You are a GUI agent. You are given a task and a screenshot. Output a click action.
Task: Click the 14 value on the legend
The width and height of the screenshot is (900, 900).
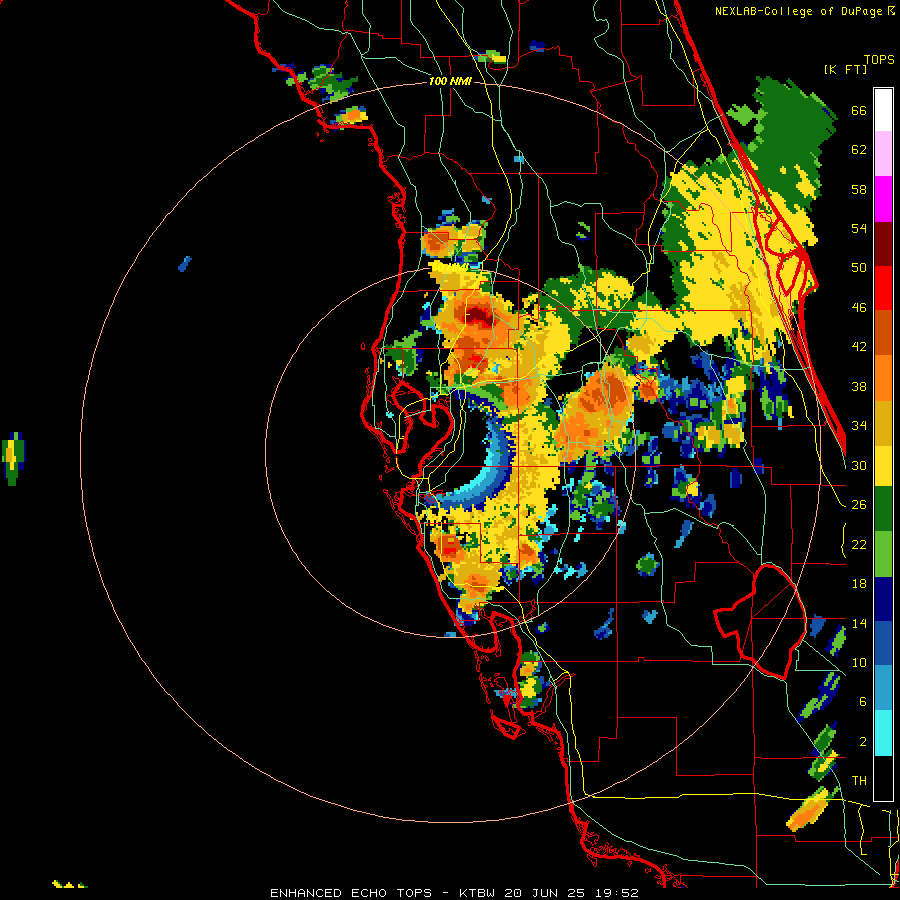(859, 623)
